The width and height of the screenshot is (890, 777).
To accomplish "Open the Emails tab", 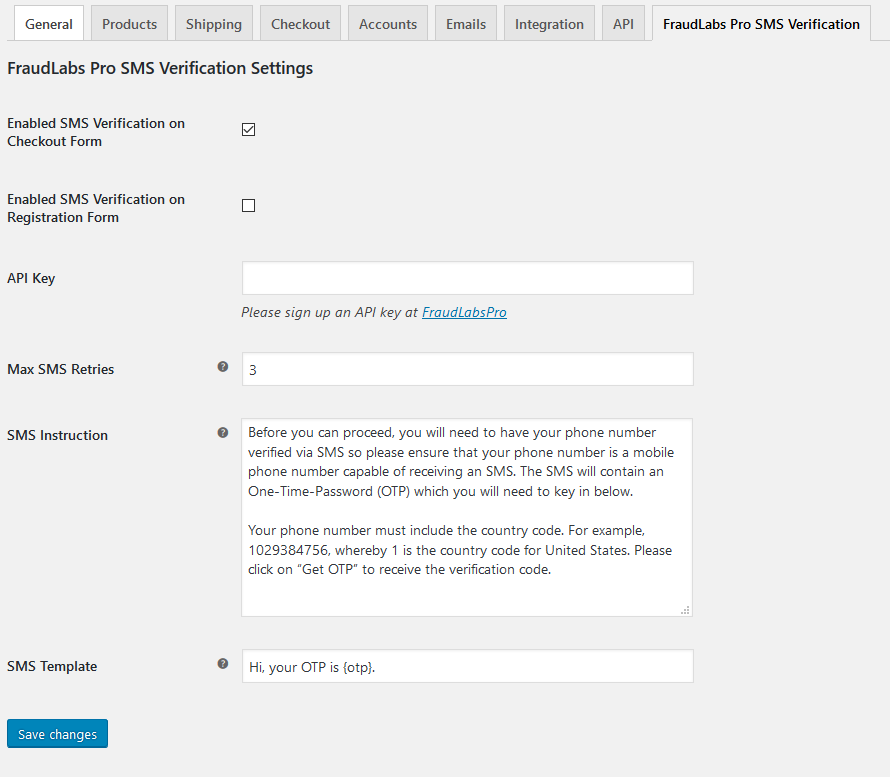I will coord(466,24).
